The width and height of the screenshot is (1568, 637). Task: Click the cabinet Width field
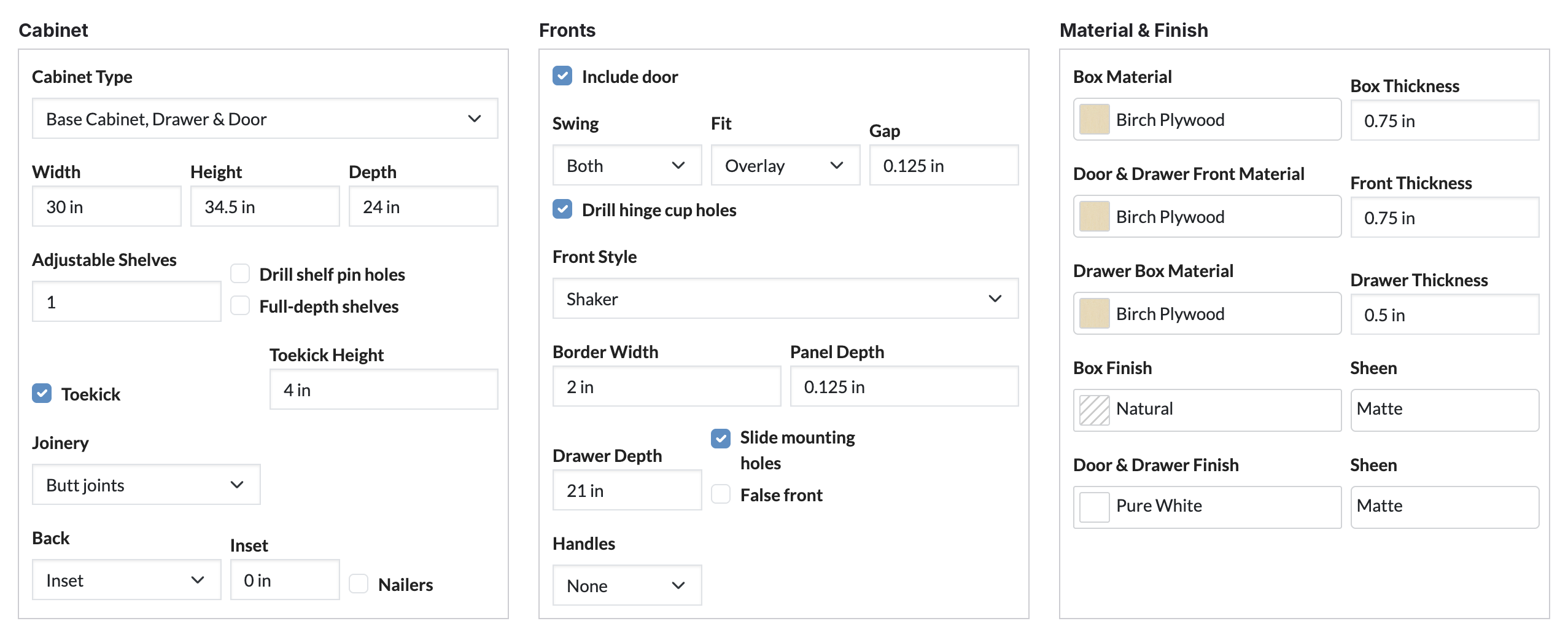(106, 206)
